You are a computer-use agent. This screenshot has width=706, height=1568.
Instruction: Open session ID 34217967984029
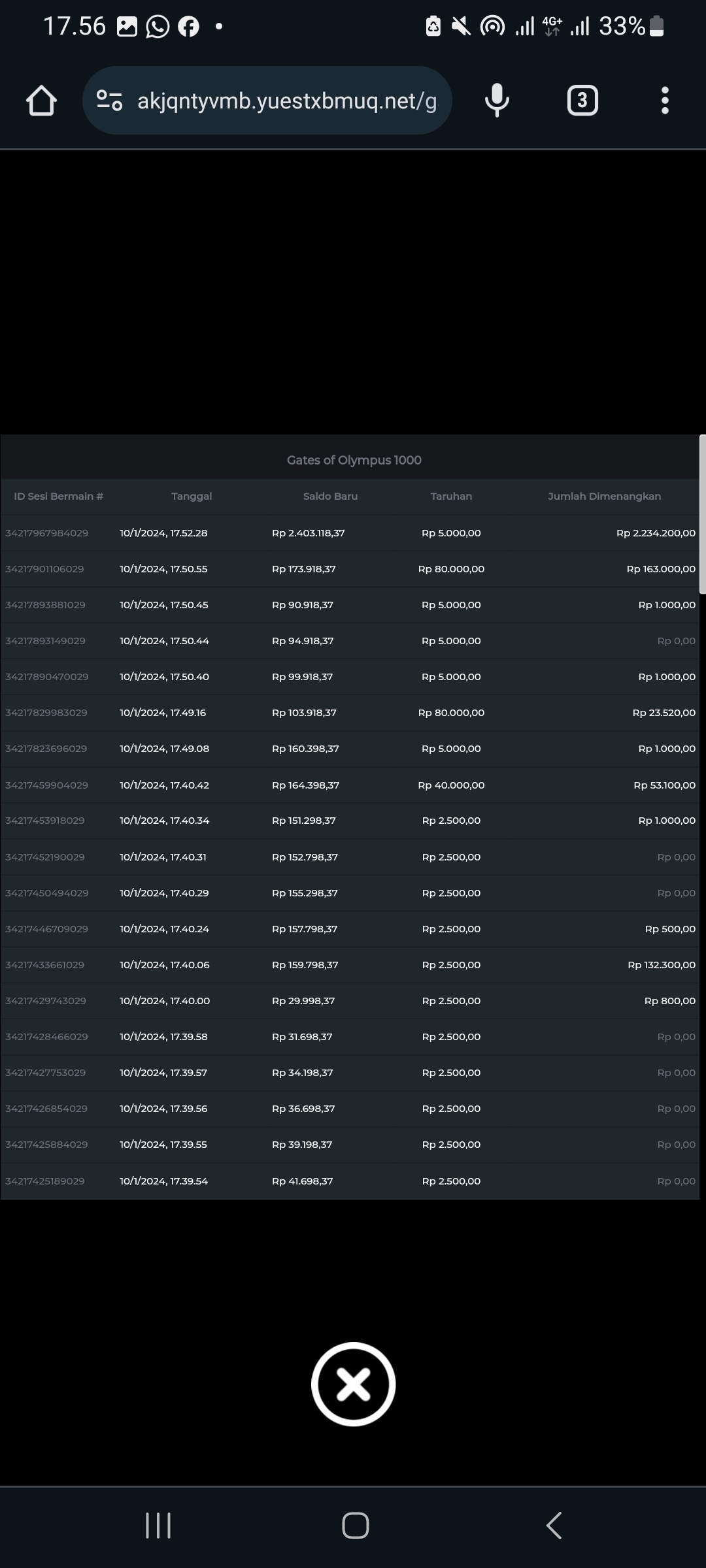pos(47,533)
